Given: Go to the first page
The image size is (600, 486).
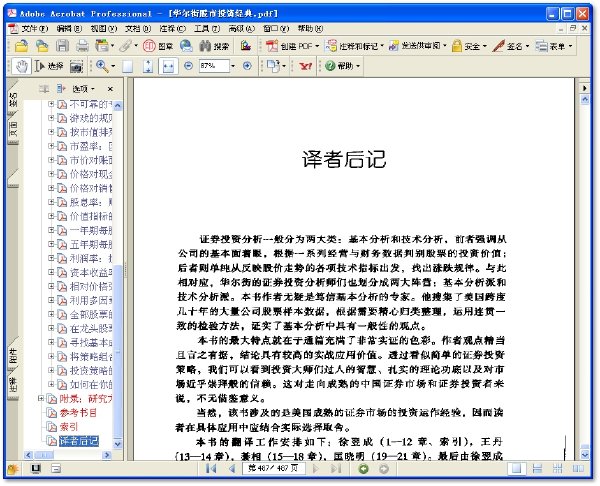Looking at the screenshot, I should click(211, 468).
